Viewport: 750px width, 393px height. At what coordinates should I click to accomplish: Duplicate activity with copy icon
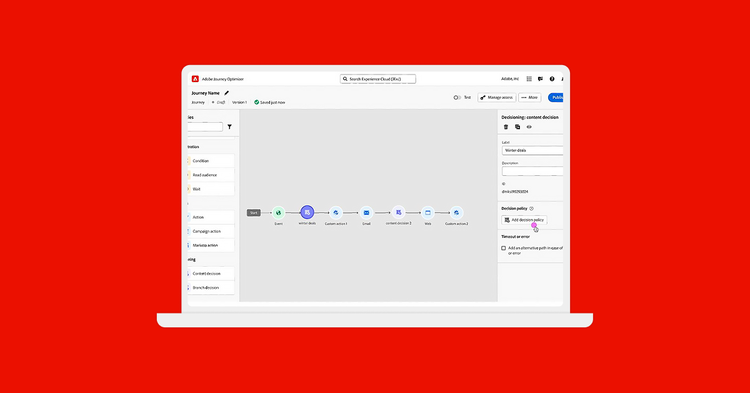point(518,127)
